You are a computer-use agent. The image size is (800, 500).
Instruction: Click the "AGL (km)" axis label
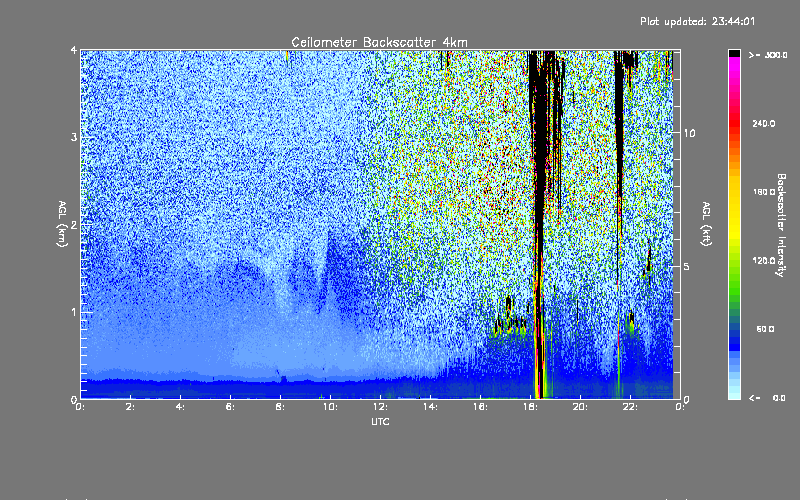click(x=62, y=224)
